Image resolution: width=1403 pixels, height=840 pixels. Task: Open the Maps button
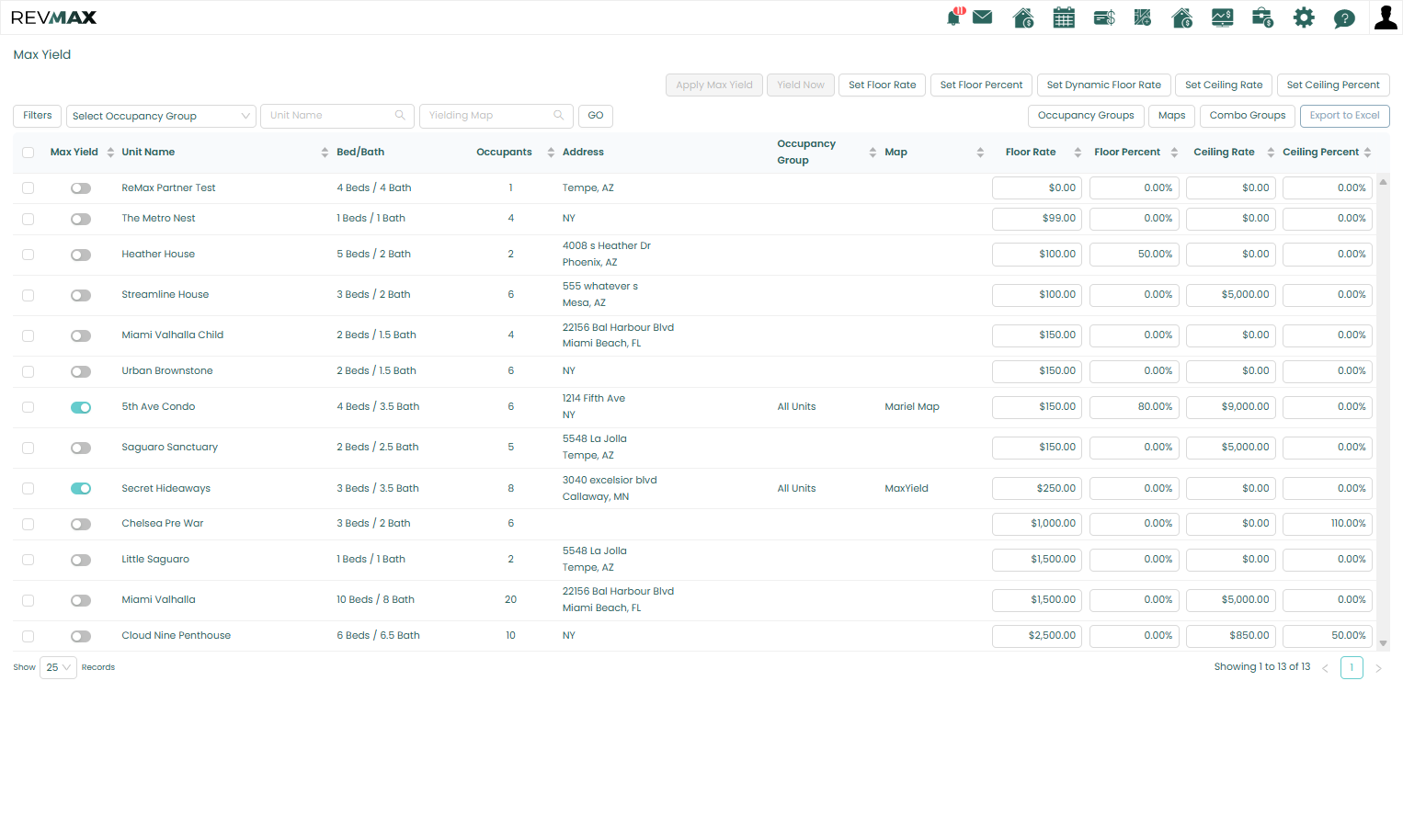click(1172, 116)
